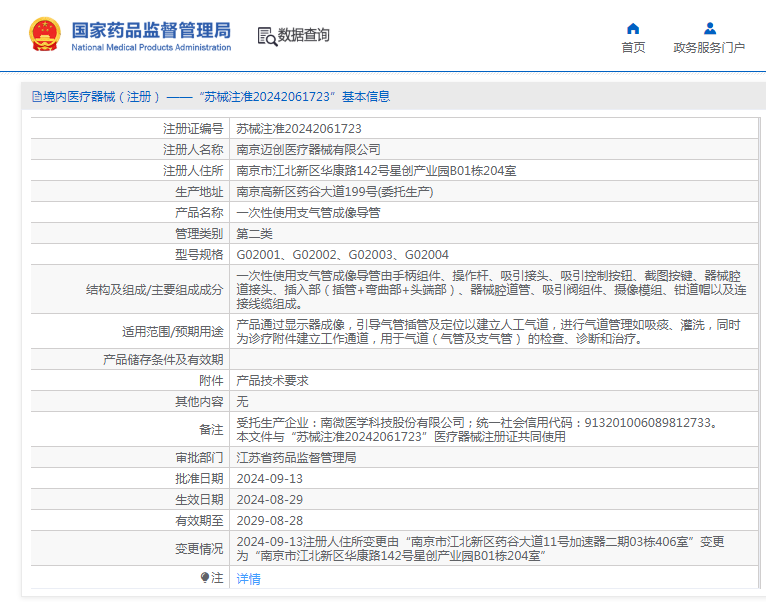
Task: Click the 产品技术要求 attachment text
Action: click(272, 380)
